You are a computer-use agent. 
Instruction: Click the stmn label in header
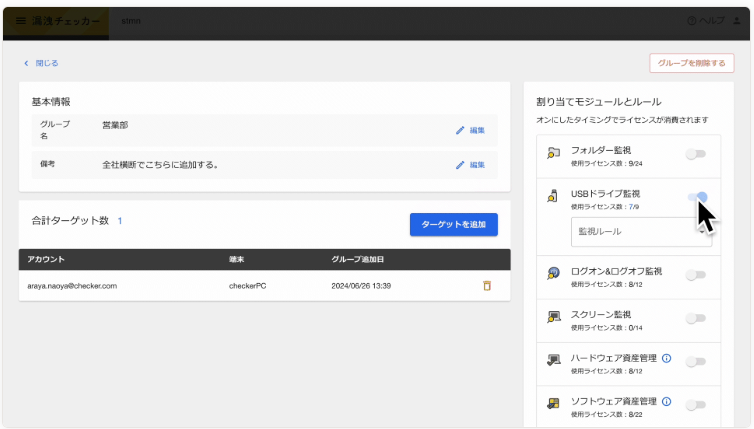pyautogui.click(x=131, y=21)
